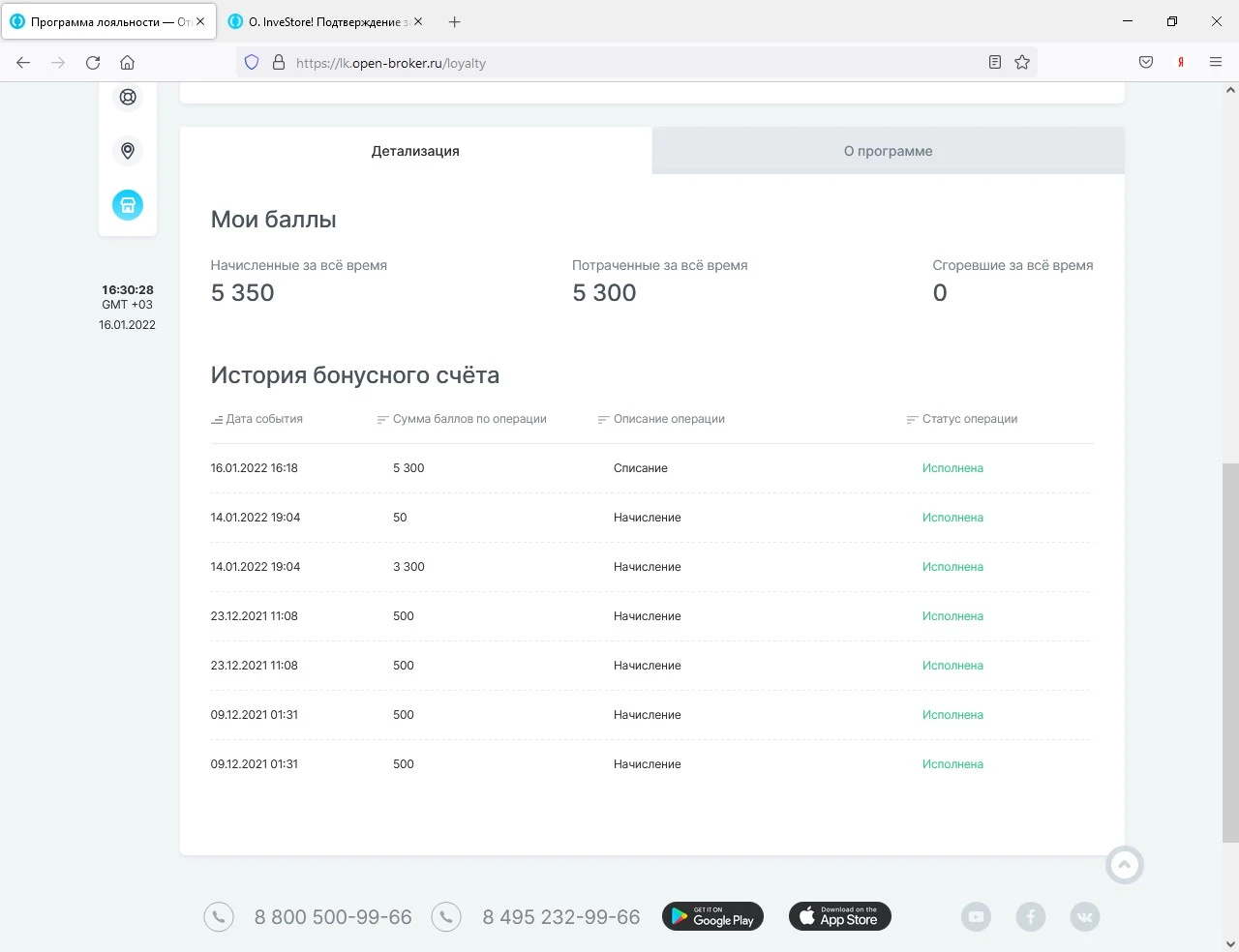Select the 16.01.2022 16:18 date cell
The width and height of the screenshot is (1239, 952).
coord(255,468)
